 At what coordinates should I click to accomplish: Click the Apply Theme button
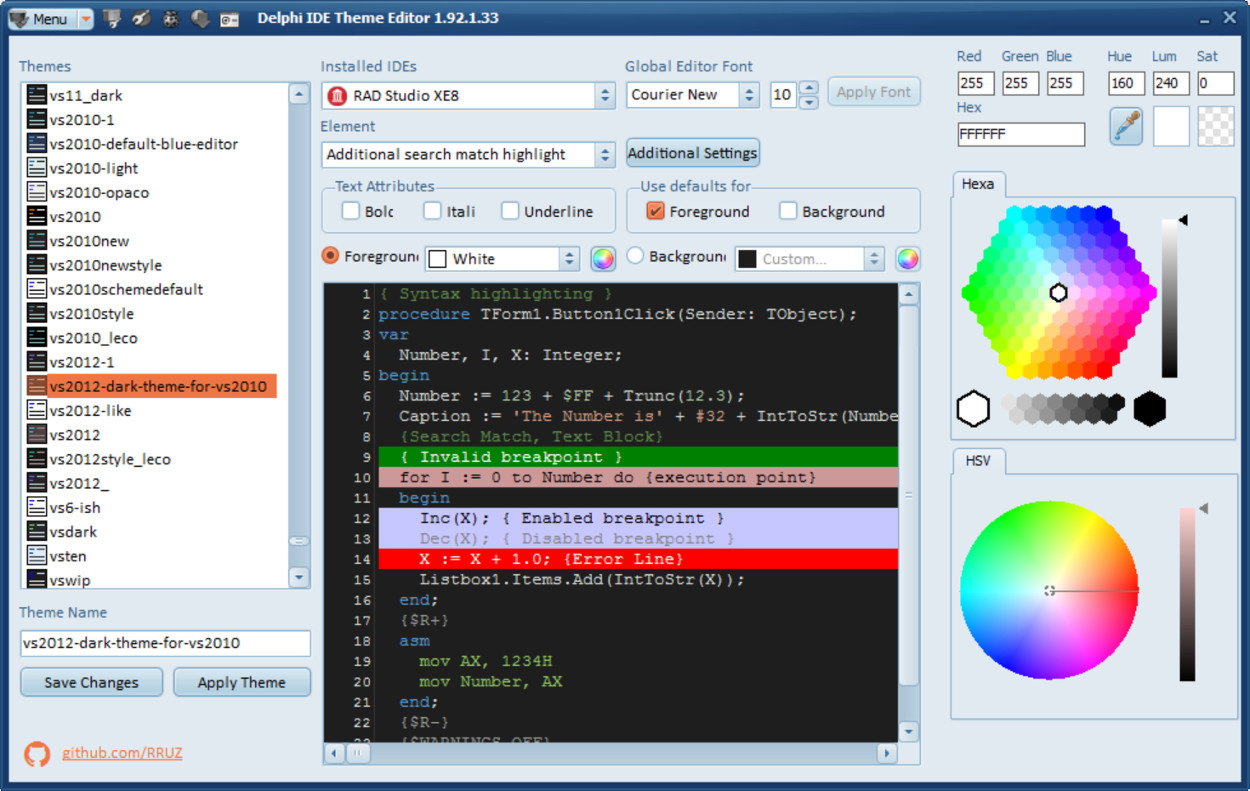(241, 682)
